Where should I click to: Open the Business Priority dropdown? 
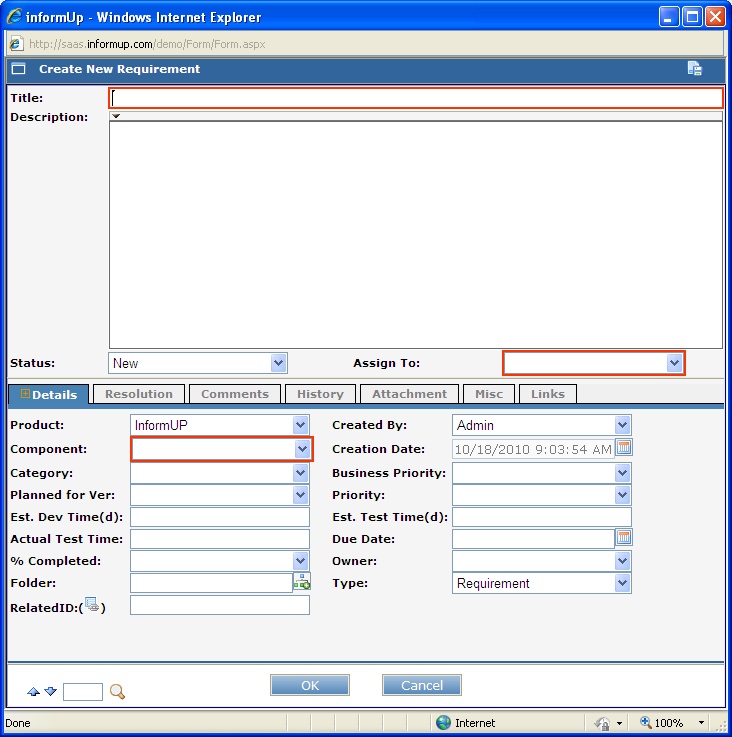tap(622, 473)
